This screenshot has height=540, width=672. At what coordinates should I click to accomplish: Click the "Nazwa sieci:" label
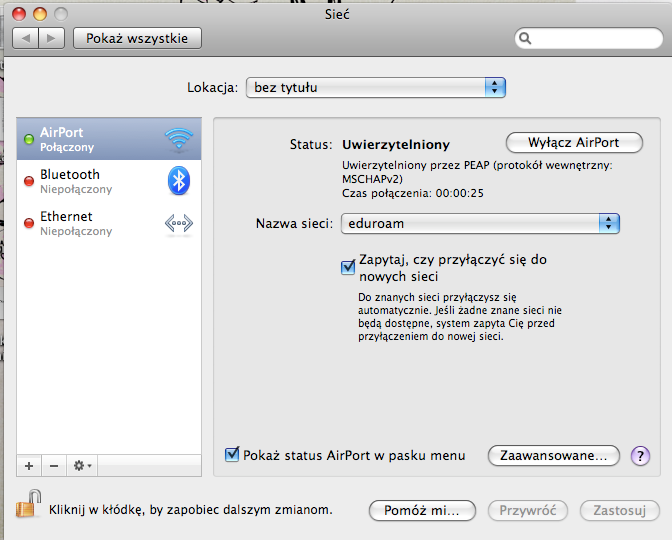pyautogui.click(x=294, y=224)
